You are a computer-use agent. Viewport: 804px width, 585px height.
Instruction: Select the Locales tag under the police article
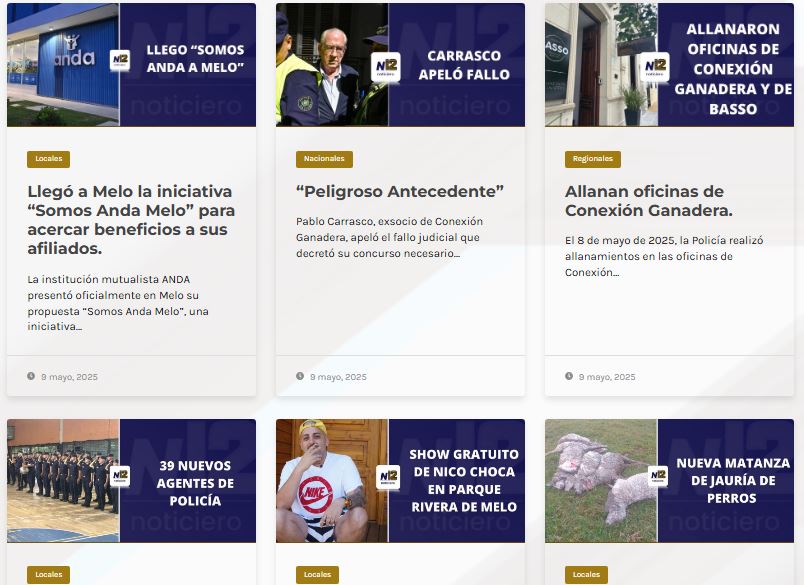(x=49, y=575)
